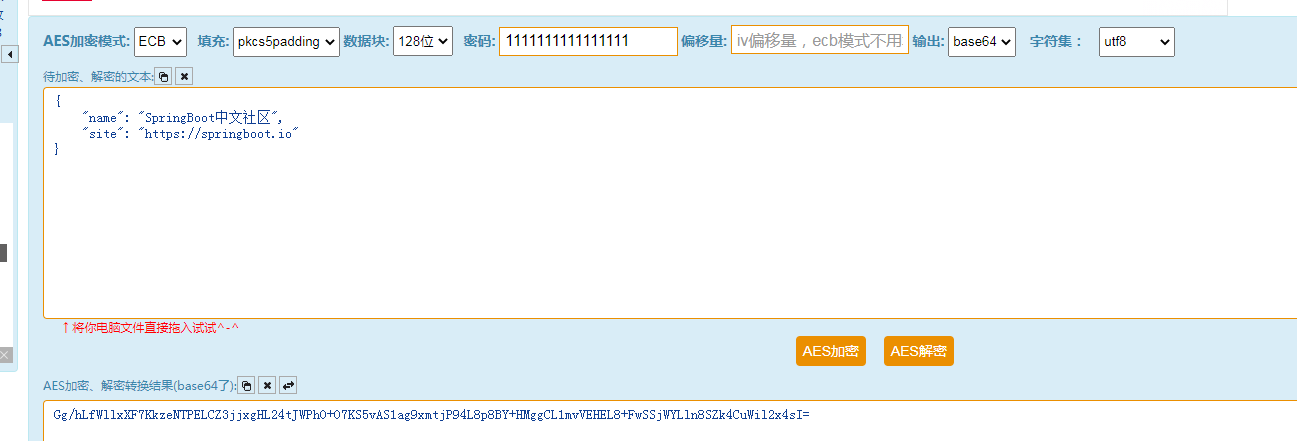Click the AES加密 encrypt button
The width and height of the screenshot is (1297, 441).
[x=831, y=351]
